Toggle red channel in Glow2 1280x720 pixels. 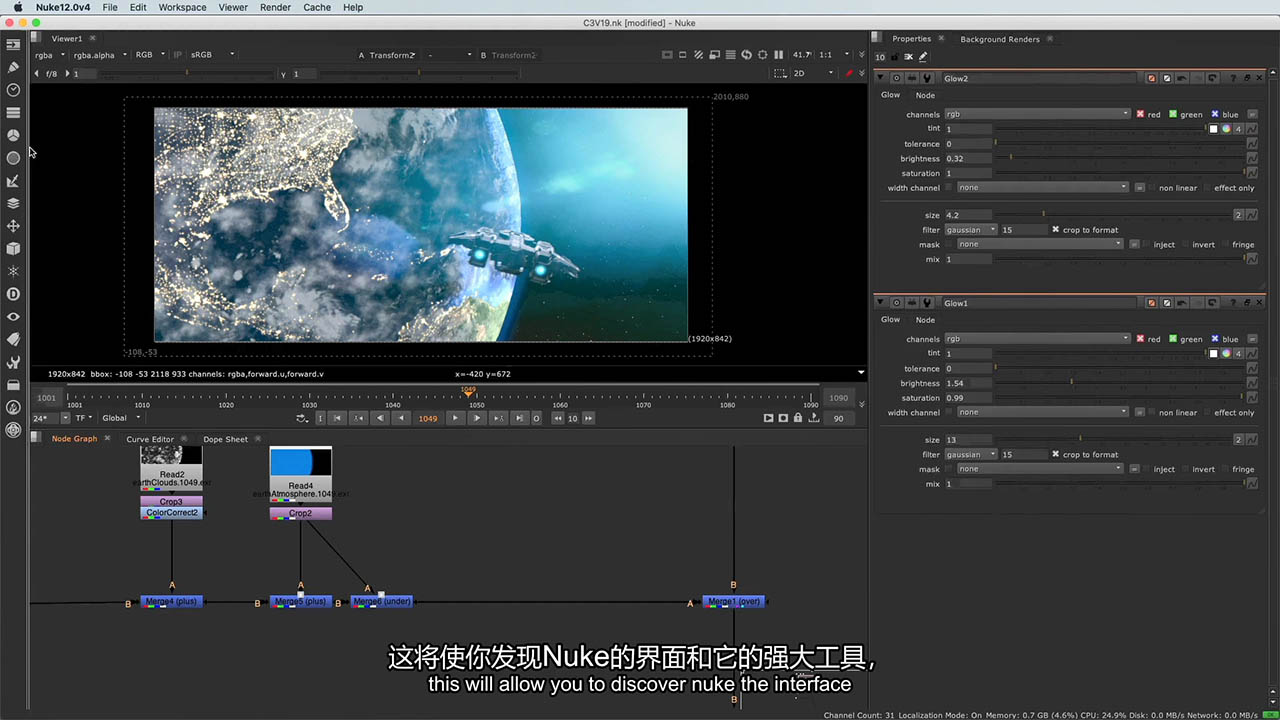tap(1140, 114)
